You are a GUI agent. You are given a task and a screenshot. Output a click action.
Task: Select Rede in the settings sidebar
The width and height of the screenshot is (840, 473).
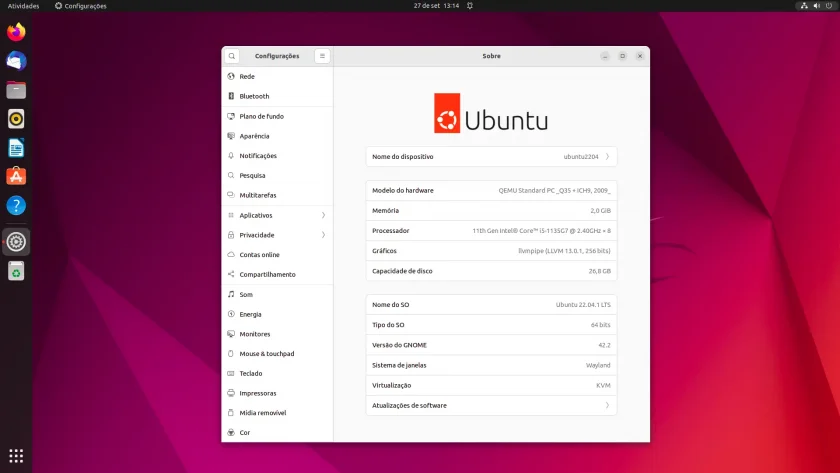click(x=277, y=76)
